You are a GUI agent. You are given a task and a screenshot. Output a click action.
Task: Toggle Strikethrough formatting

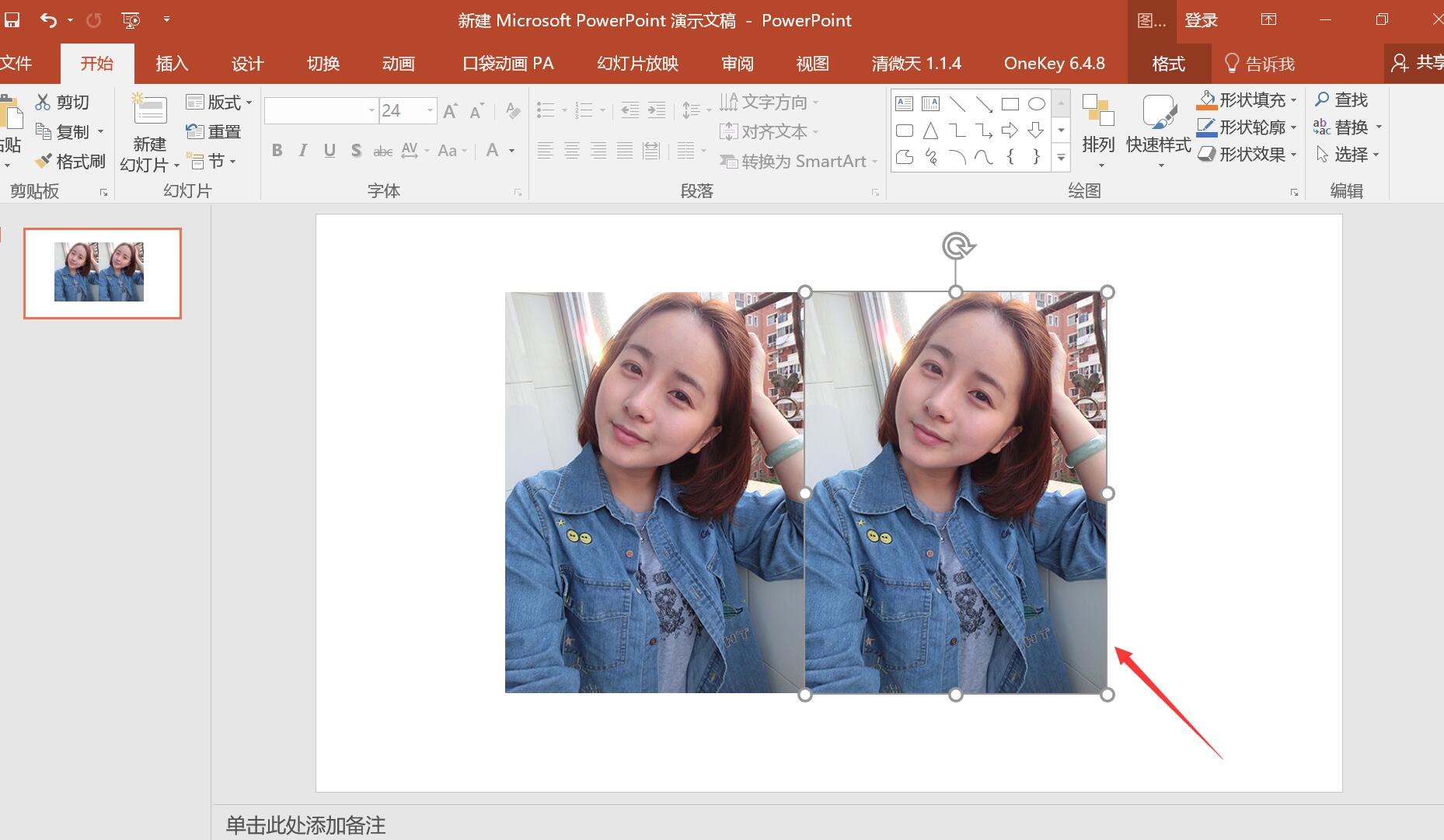[382, 151]
